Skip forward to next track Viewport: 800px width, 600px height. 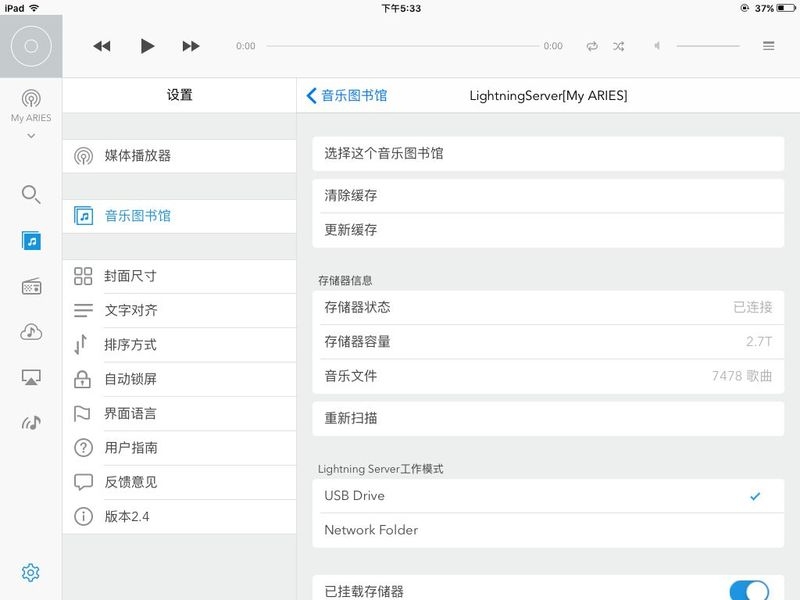click(191, 46)
